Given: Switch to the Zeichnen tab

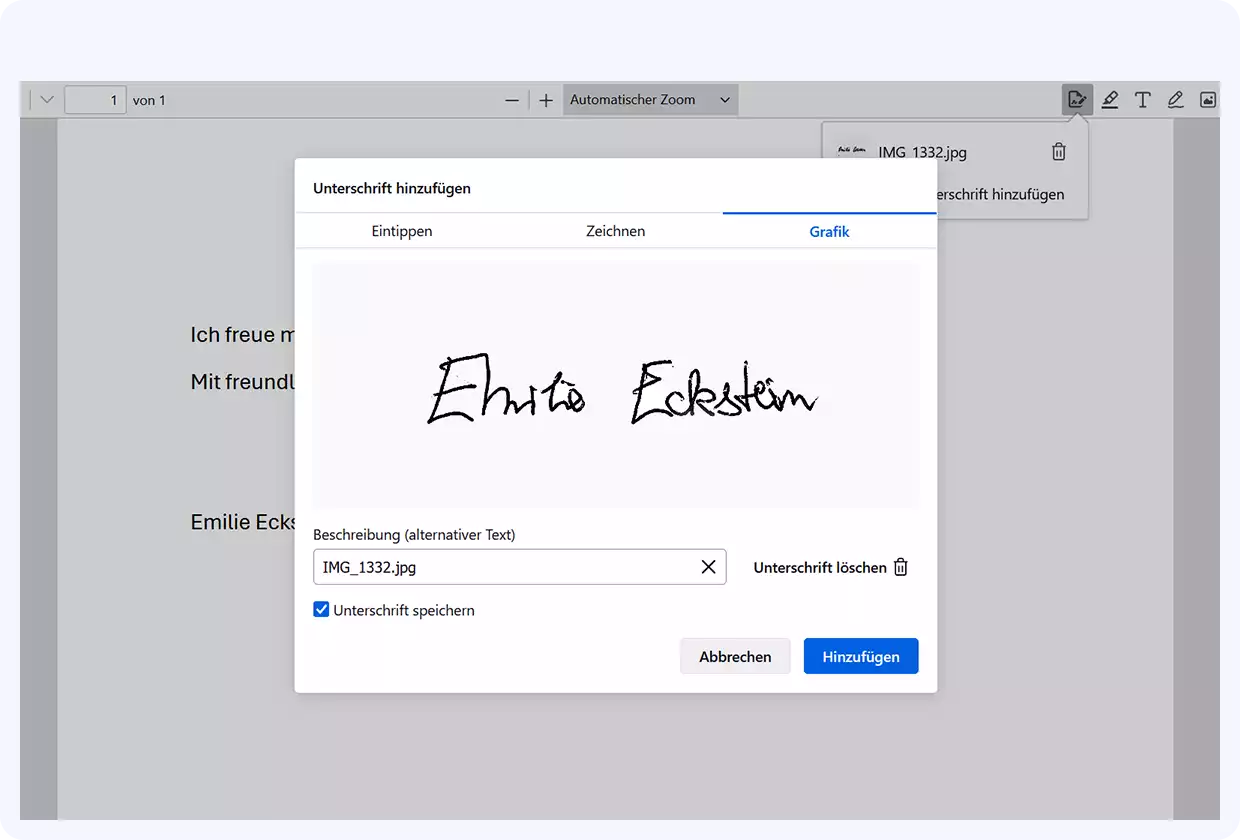Looking at the screenshot, I should point(615,230).
